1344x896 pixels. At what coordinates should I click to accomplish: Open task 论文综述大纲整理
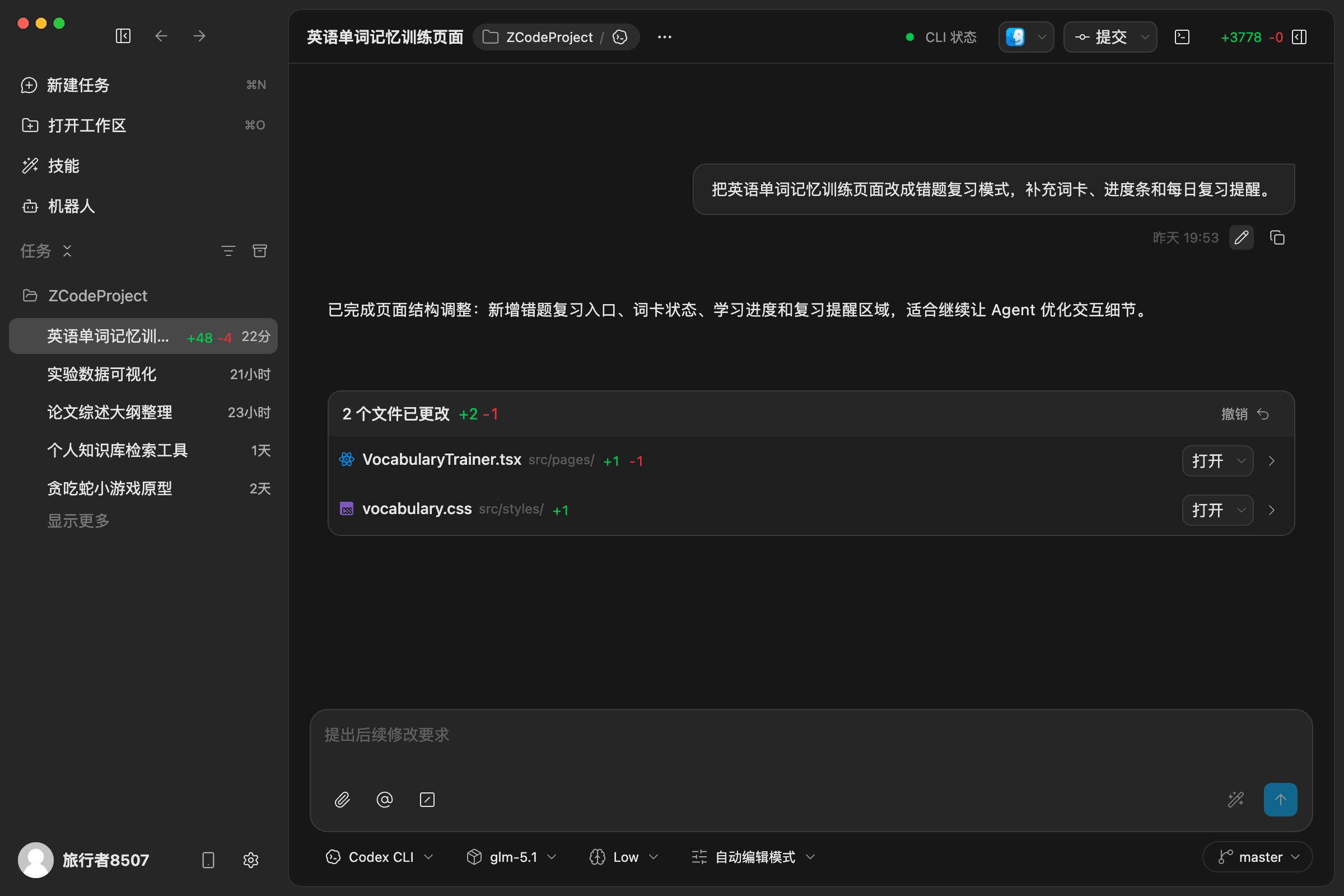pos(143,412)
